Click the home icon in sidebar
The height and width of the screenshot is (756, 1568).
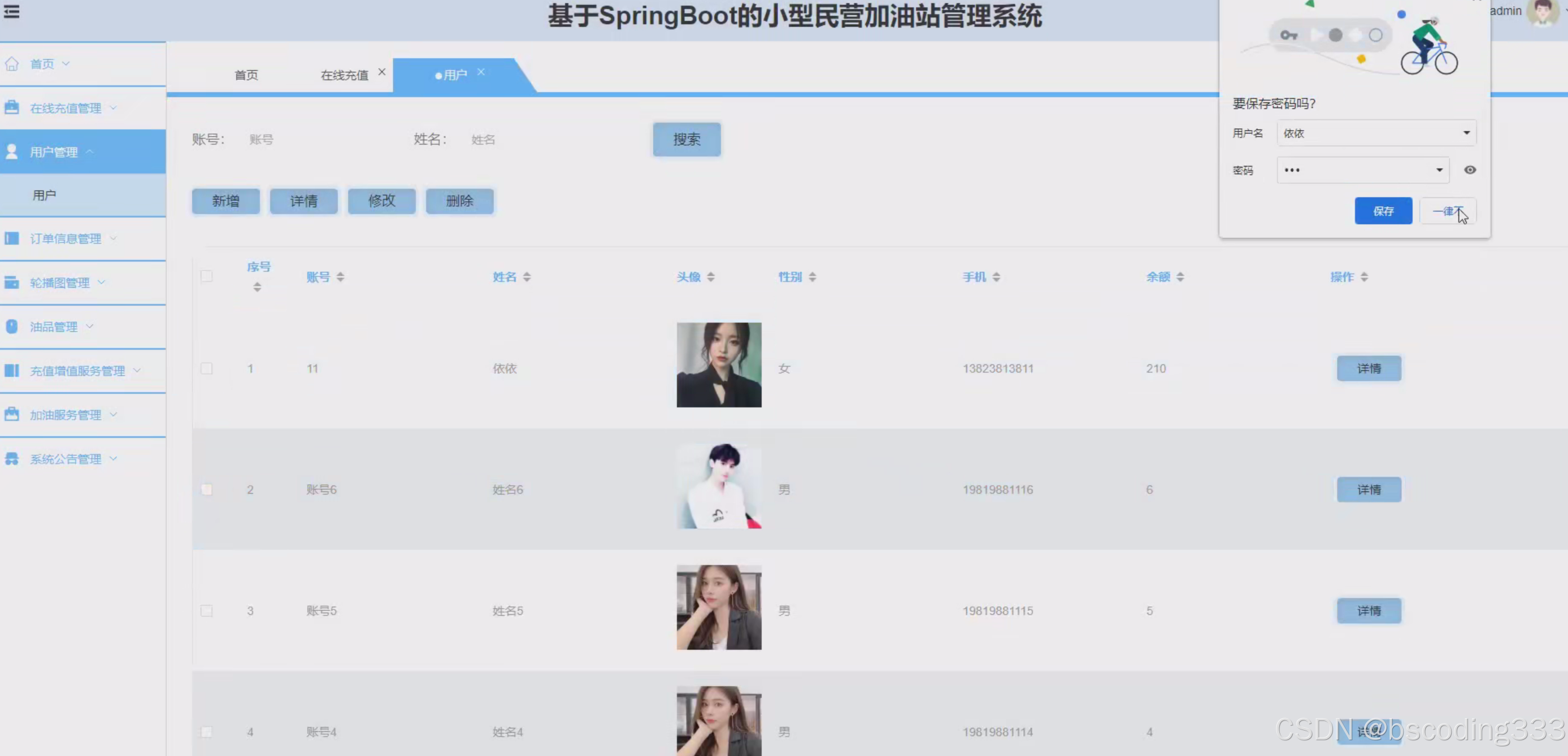(x=11, y=63)
